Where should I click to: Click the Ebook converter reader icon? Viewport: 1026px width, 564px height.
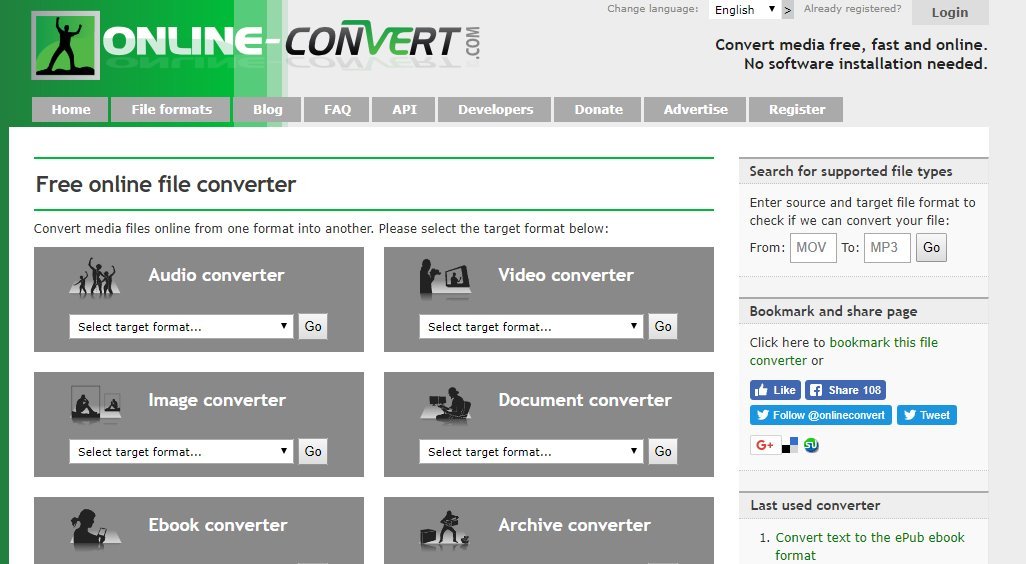[96, 529]
